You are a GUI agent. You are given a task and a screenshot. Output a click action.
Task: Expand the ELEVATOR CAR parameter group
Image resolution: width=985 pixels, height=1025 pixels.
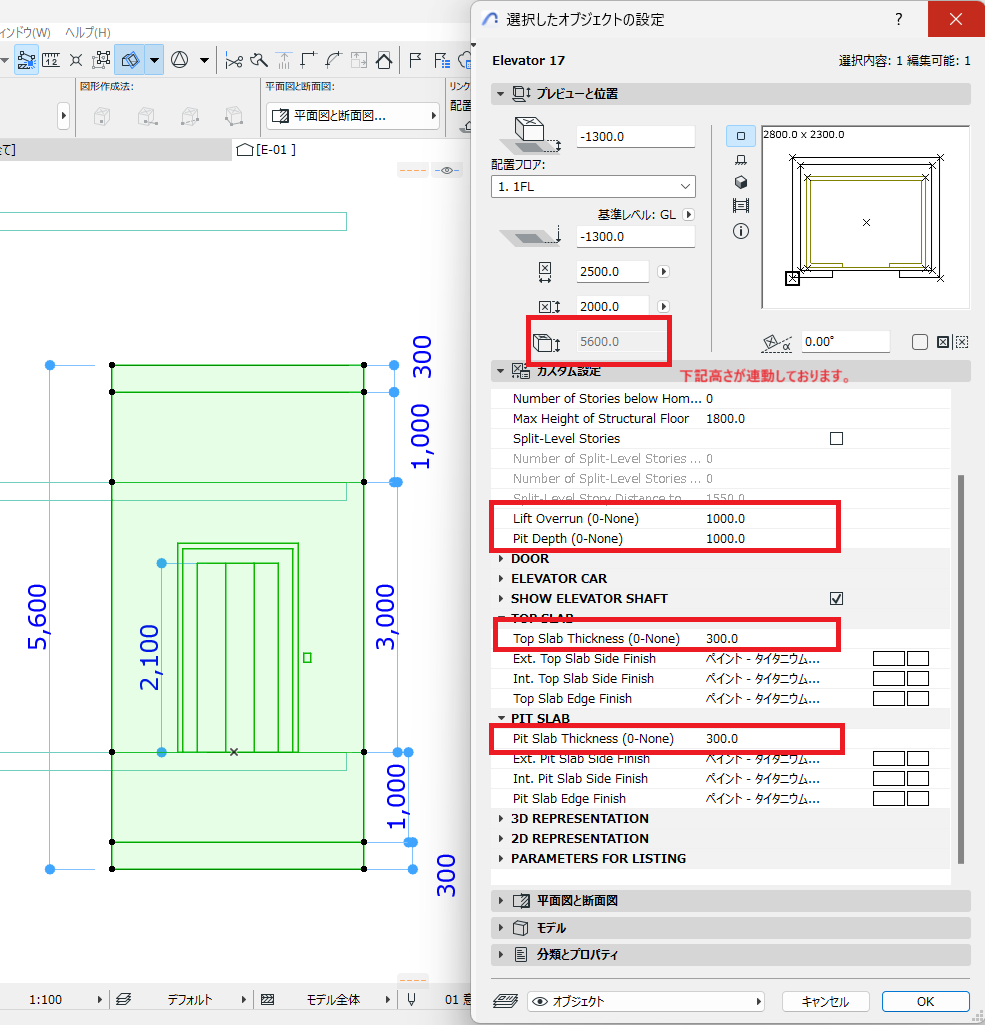pos(501,579)
